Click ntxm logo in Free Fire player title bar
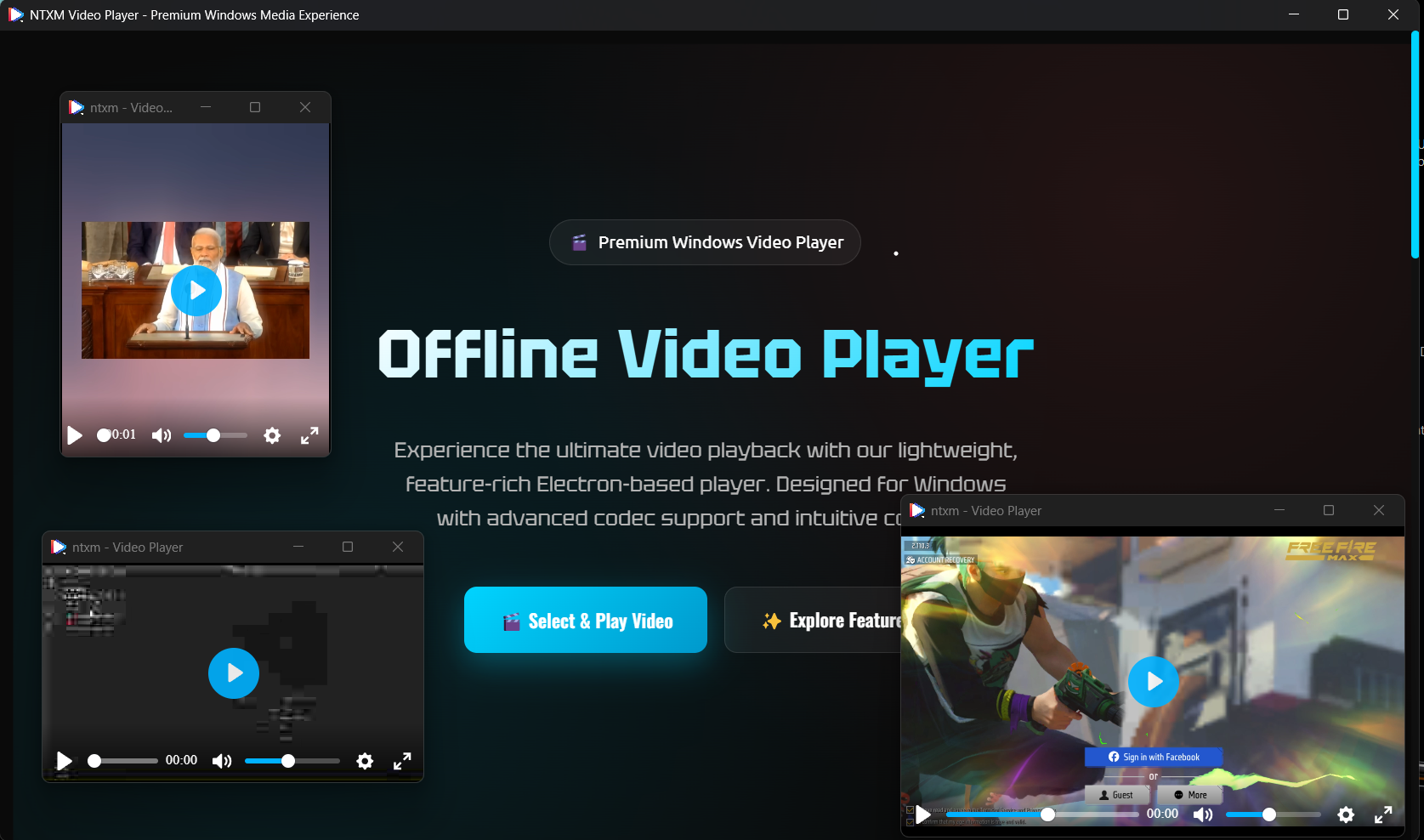The height and width of the screenshot is (840, 1424). tap(917, 510)
